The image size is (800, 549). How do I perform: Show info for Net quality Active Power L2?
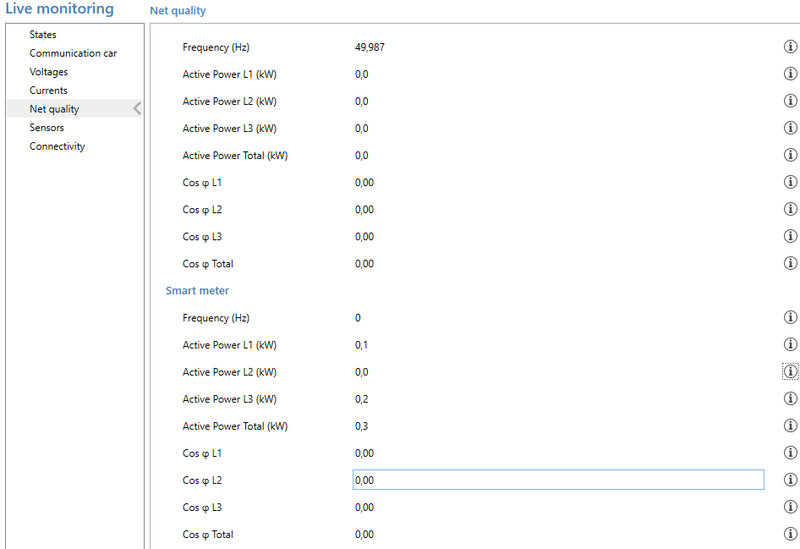point(790,101)
